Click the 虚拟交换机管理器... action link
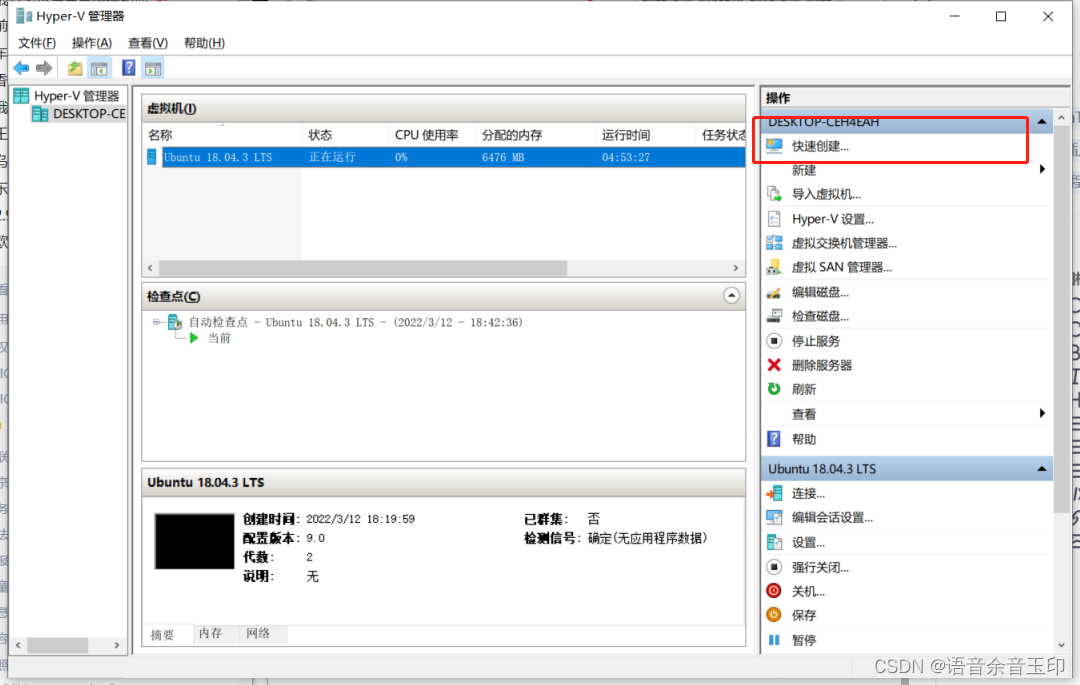Viewport: 1080px width, 685px height. [844, 243]
